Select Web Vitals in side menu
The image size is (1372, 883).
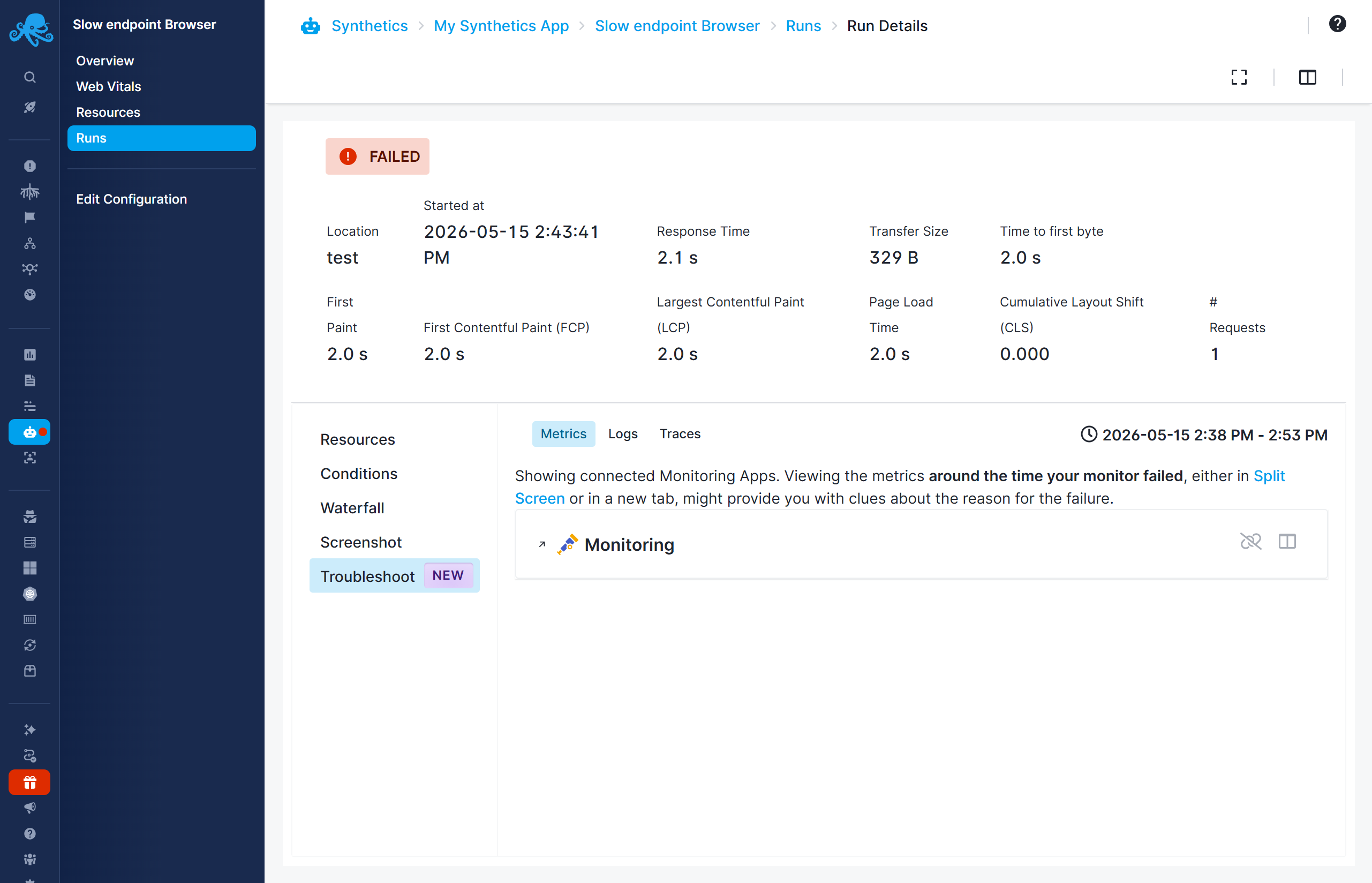coord(108,87)
